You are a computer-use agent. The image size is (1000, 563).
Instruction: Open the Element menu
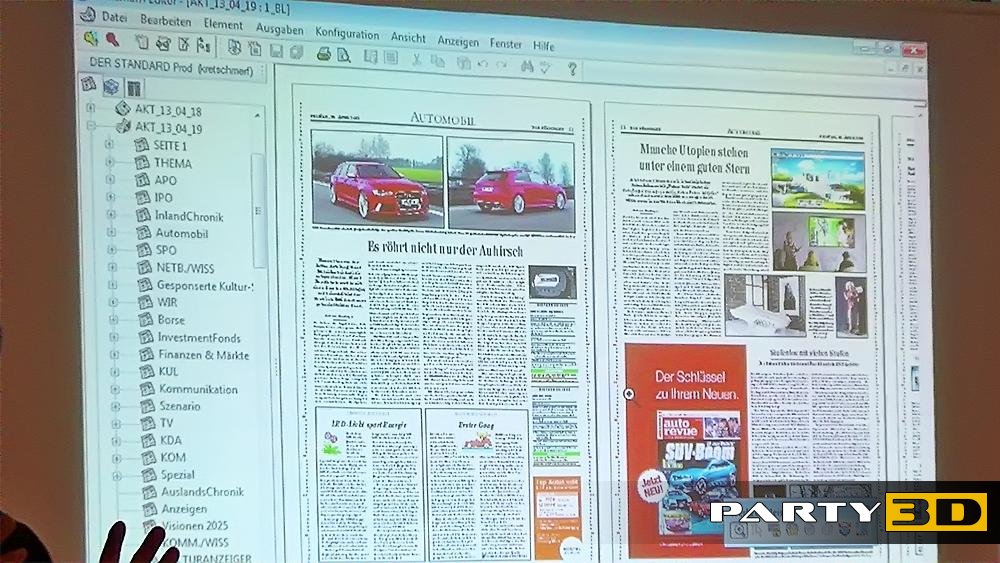(x=223, y=24)
